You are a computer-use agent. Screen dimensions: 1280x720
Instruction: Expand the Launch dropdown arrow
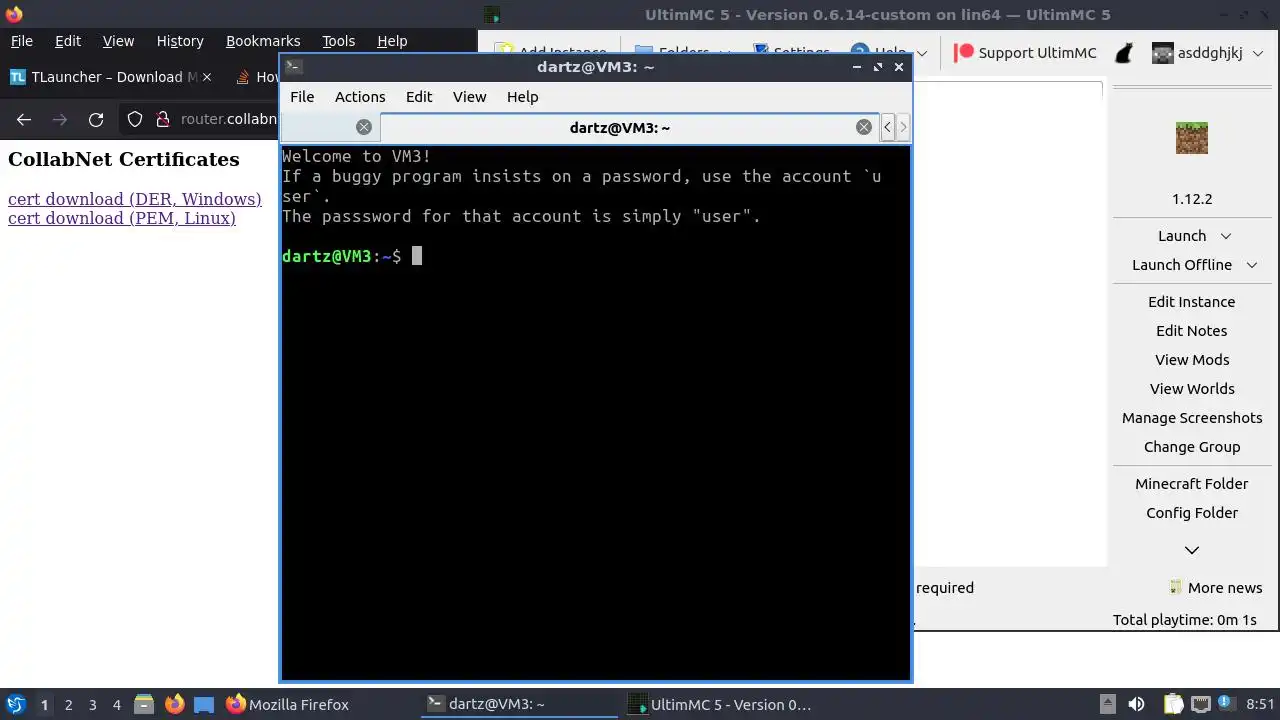[x=1225, y=236]
